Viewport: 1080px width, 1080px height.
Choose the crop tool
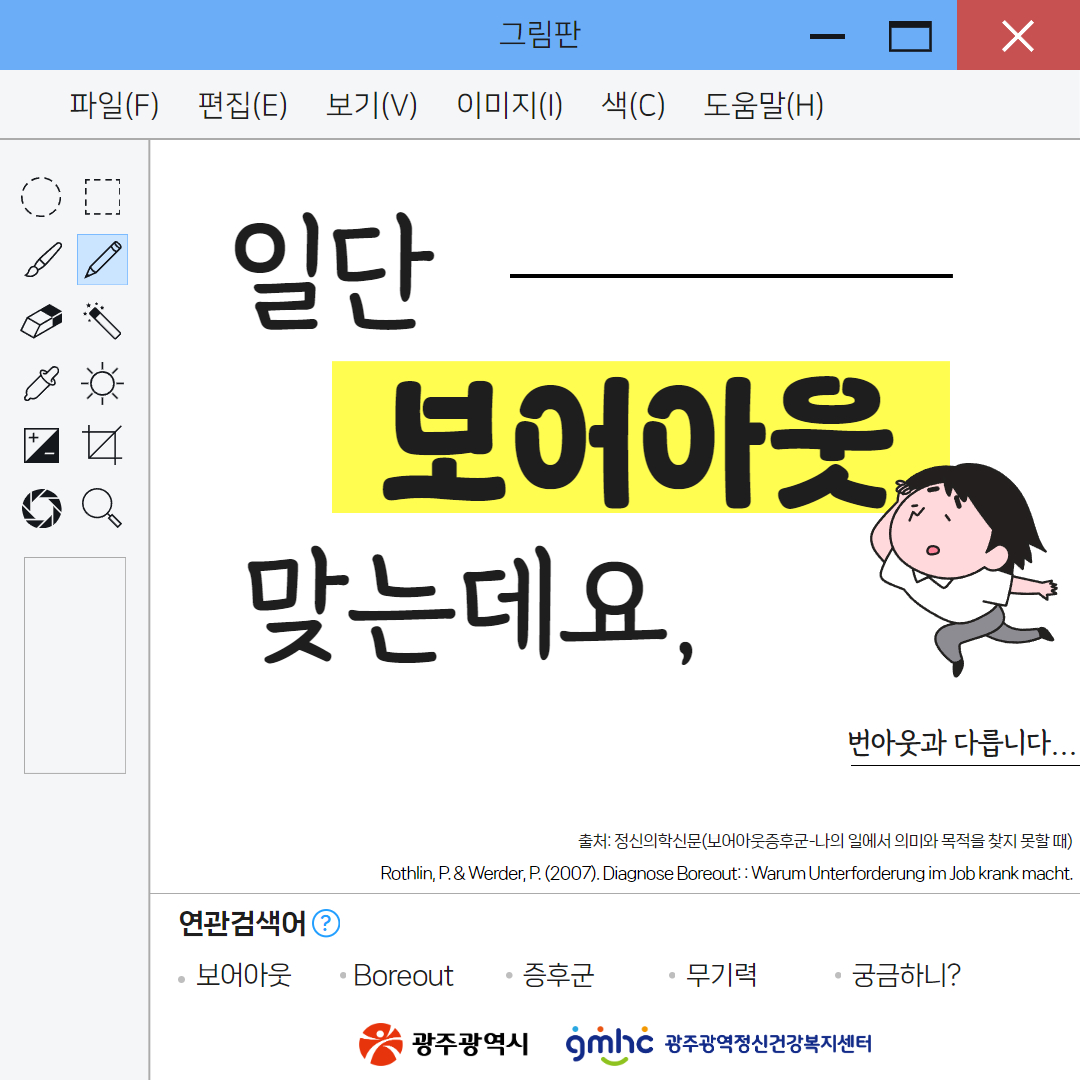coord(102,445)
